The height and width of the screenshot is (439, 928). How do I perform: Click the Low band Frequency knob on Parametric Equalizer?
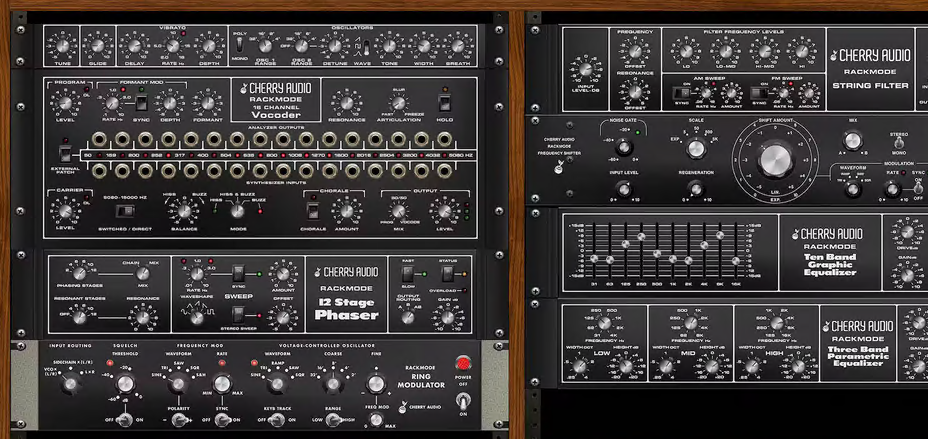pos(604,323)
